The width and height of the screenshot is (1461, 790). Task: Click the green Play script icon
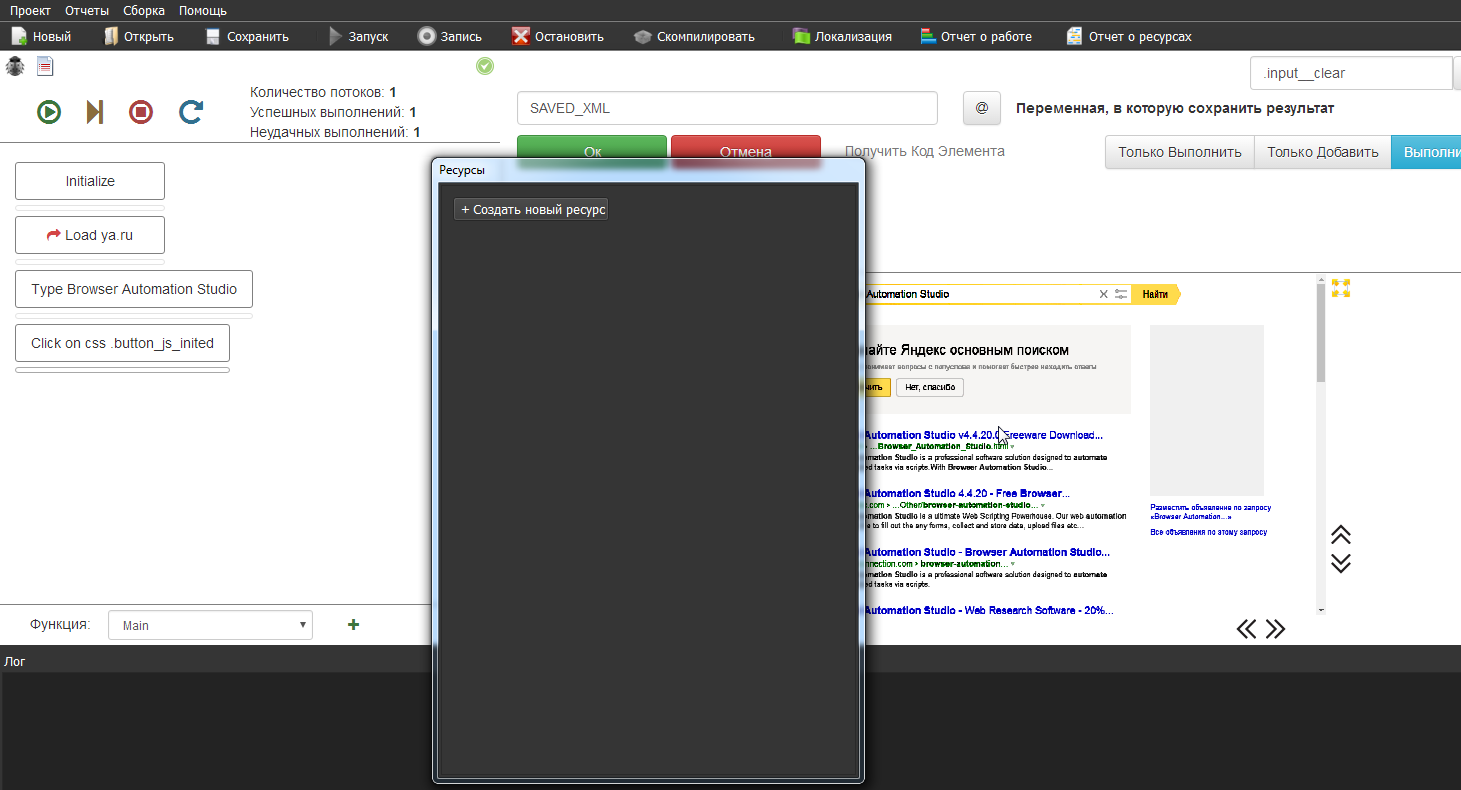(x=49, y=112)
